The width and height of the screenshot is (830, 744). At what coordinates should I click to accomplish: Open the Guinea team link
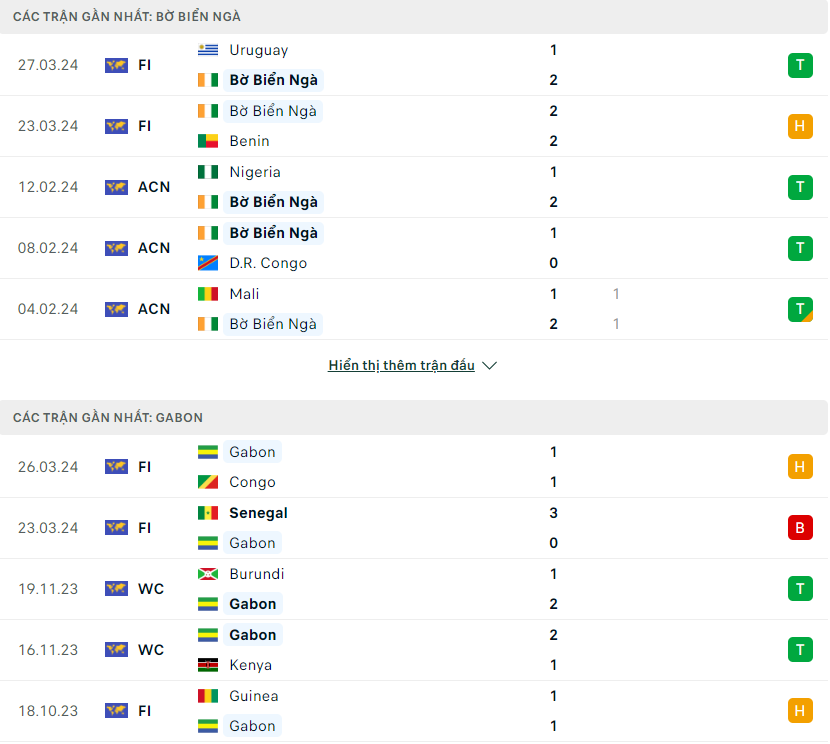tap(254, 696)
